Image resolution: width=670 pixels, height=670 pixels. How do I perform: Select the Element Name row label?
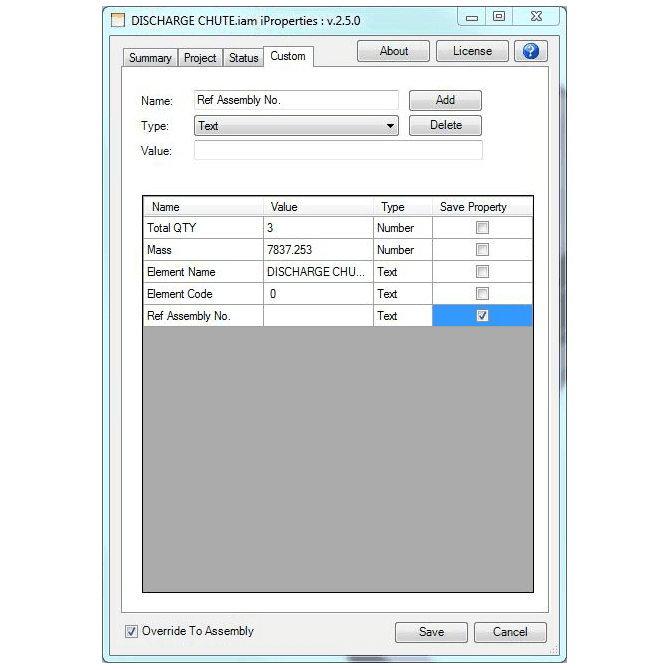coord(203,272)
